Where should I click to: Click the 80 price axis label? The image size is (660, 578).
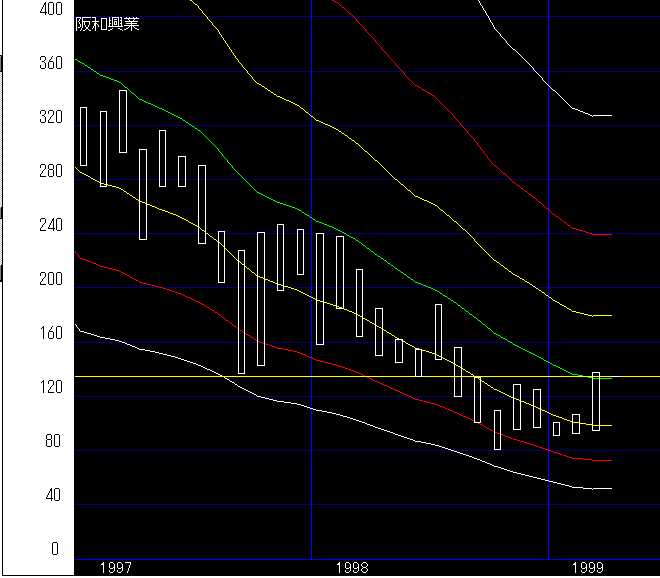tap(50, 441)
